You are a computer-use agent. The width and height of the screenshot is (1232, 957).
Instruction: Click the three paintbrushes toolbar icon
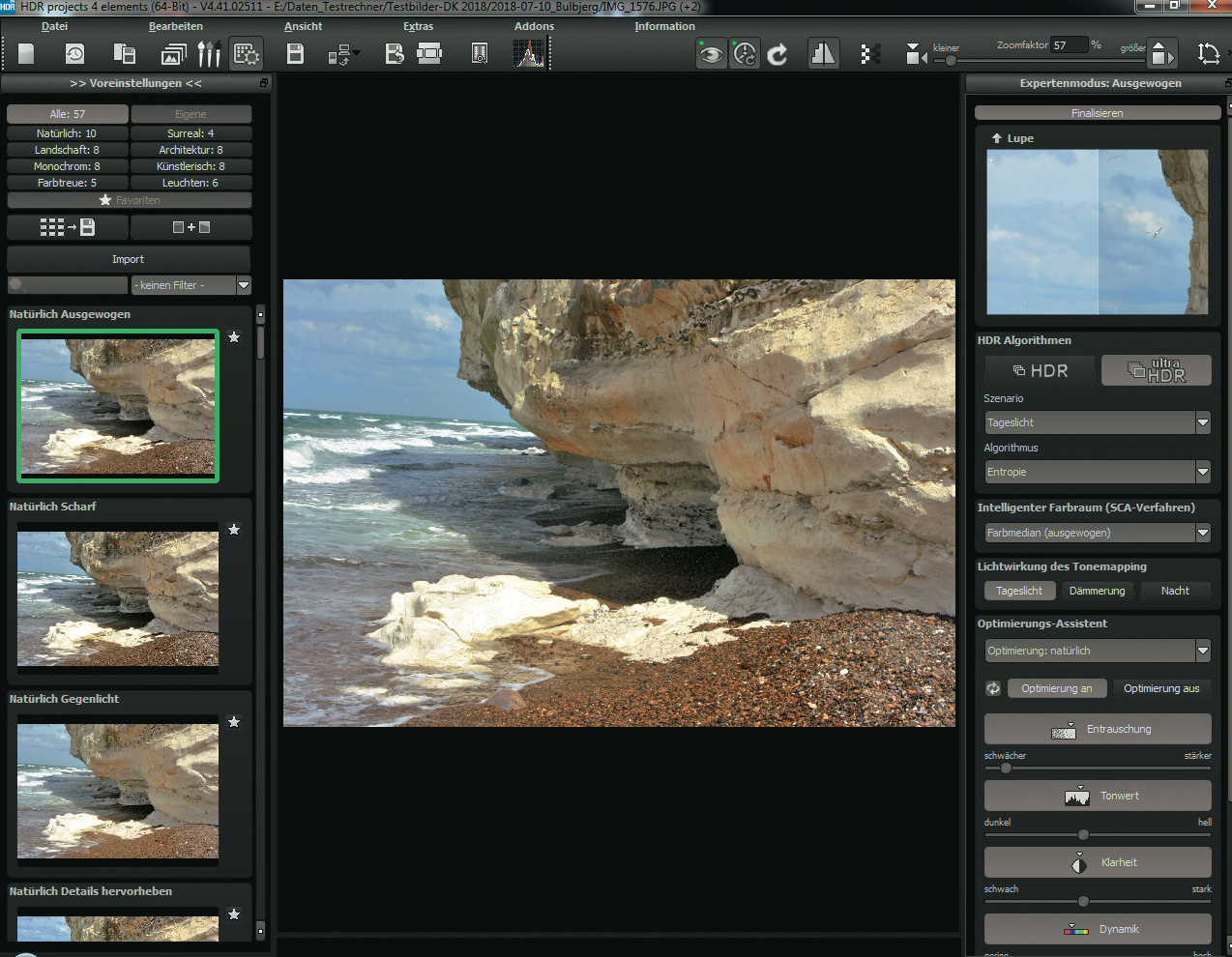click(209, 54)
